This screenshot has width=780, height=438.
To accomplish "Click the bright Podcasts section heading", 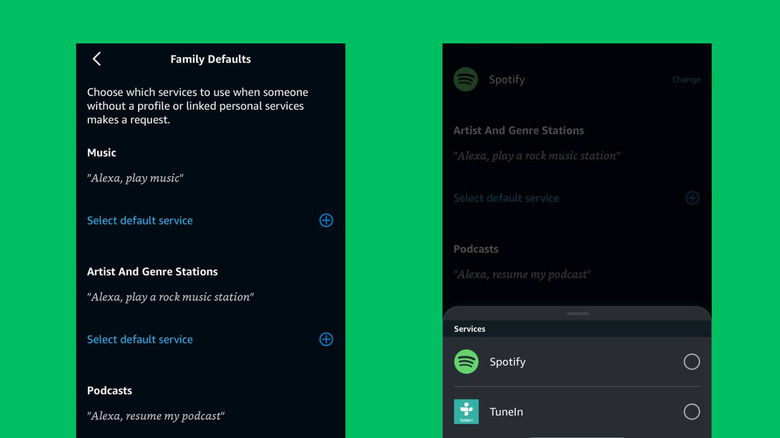I will 109,390.
